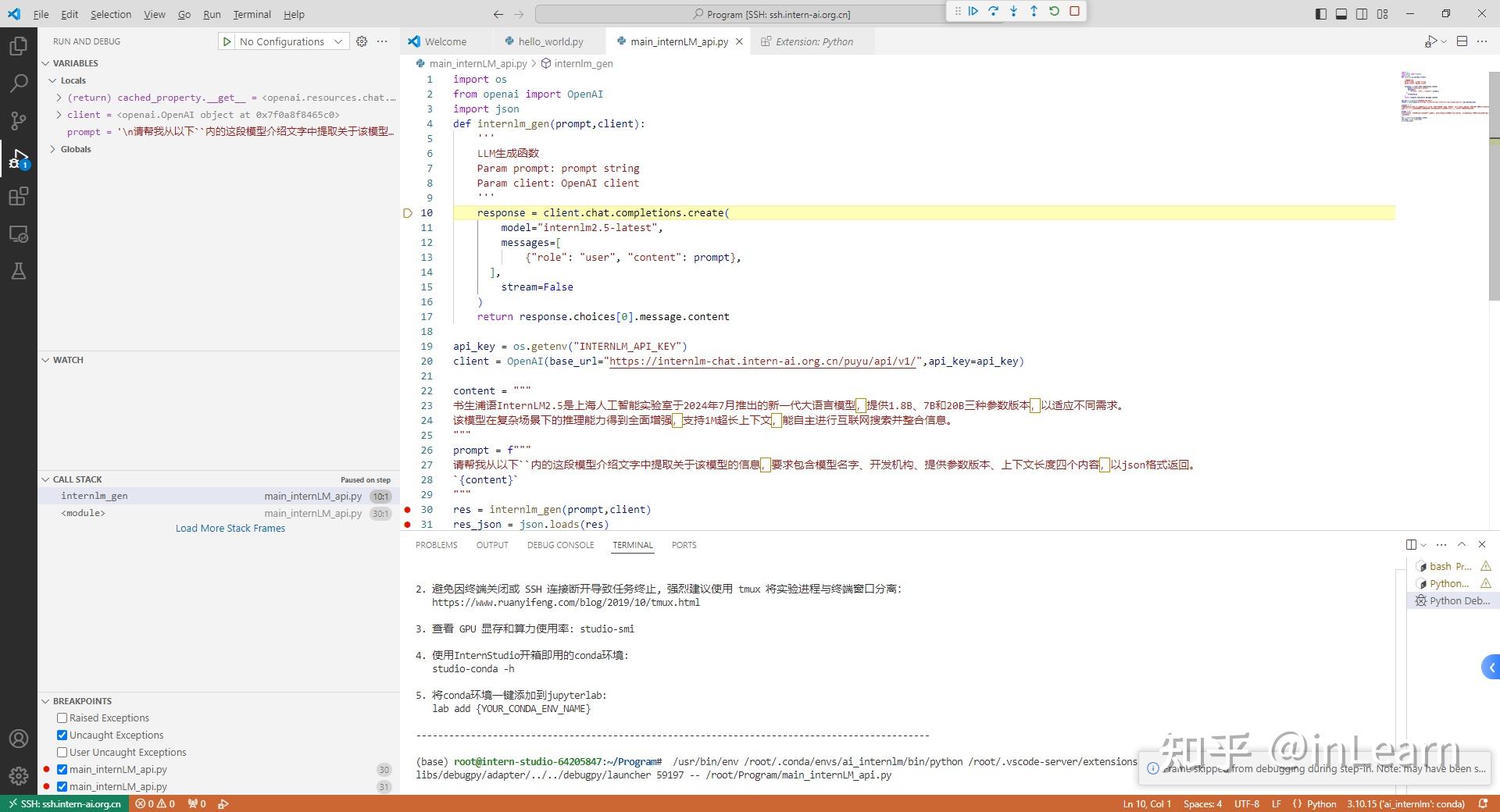Click Step Over in debug toolbar
1500x812 pixels.
click(993, 11)
